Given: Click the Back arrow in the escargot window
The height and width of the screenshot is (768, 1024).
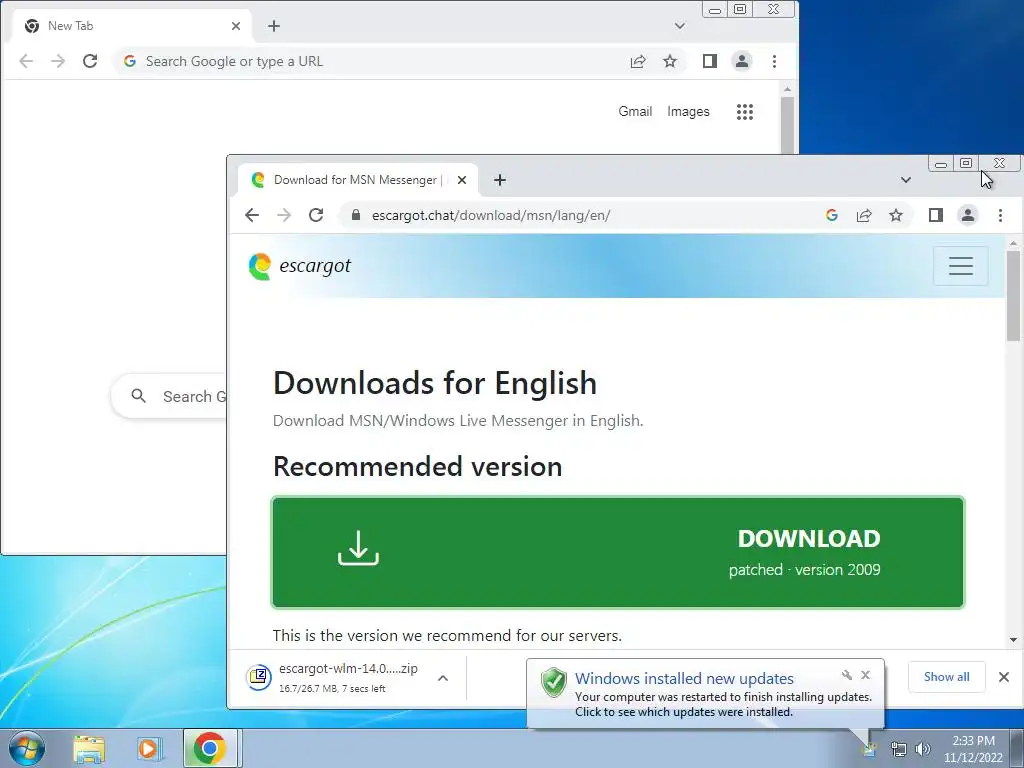Looking at the screenshot, I should coord(252,215).
